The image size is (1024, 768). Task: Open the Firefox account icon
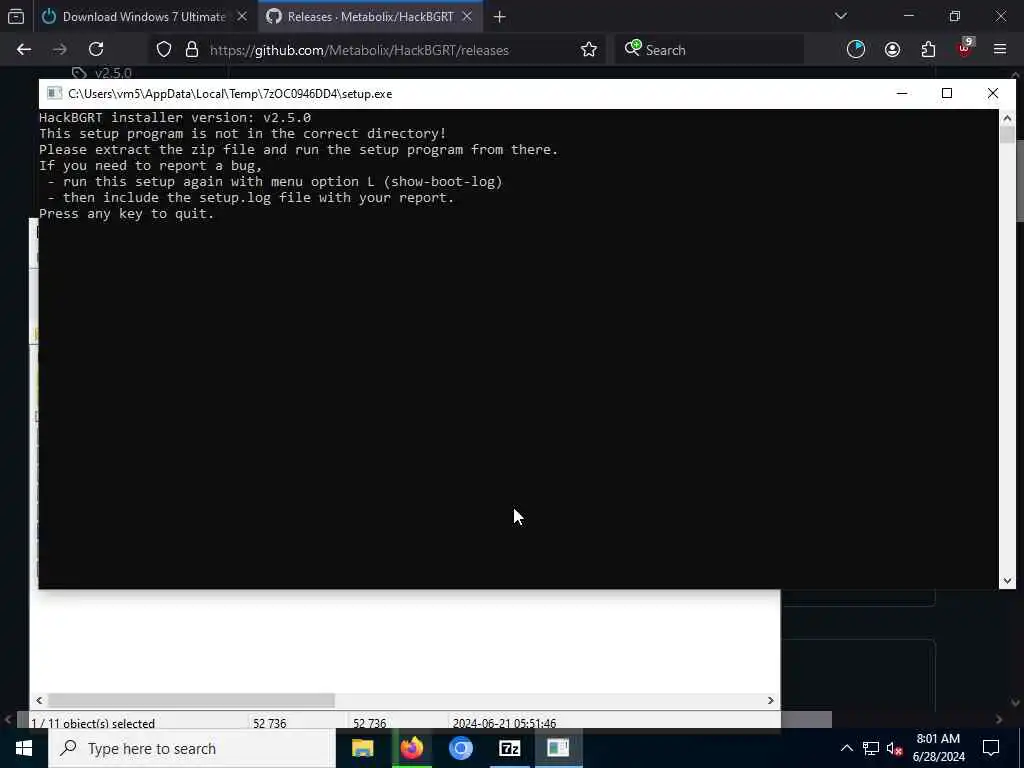[892, 50]
